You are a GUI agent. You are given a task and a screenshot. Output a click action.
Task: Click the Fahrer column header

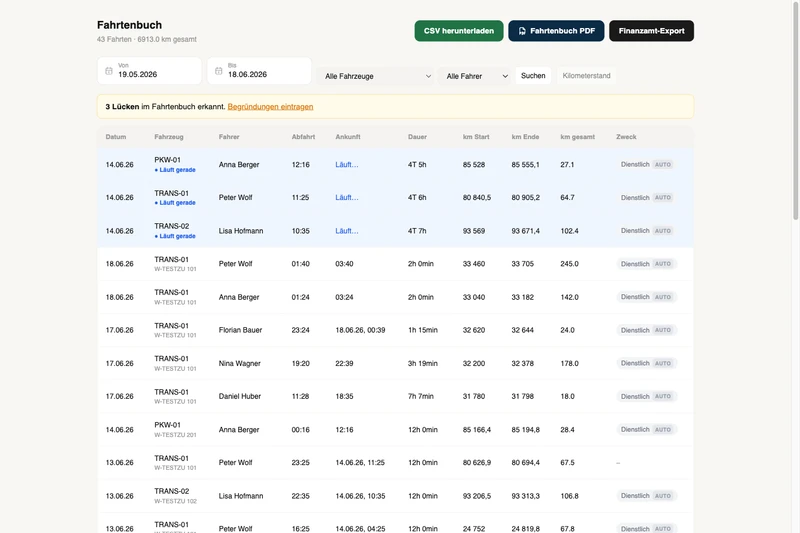click(x=229, y=137)
